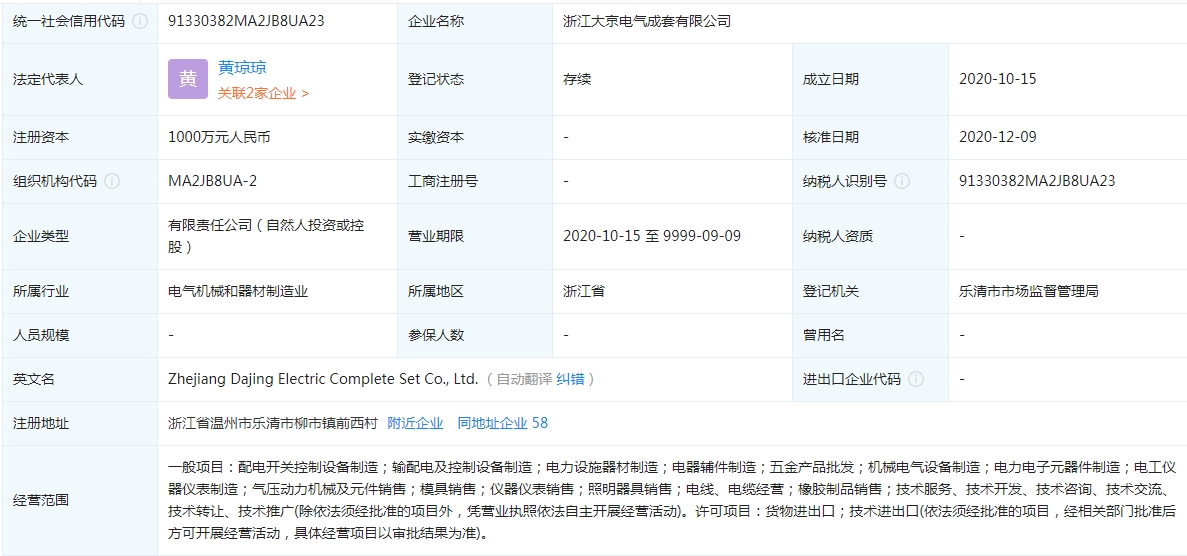Expand the 关联2家企业 related companies list
This screenshot has width=1187, height=556.
263,93
